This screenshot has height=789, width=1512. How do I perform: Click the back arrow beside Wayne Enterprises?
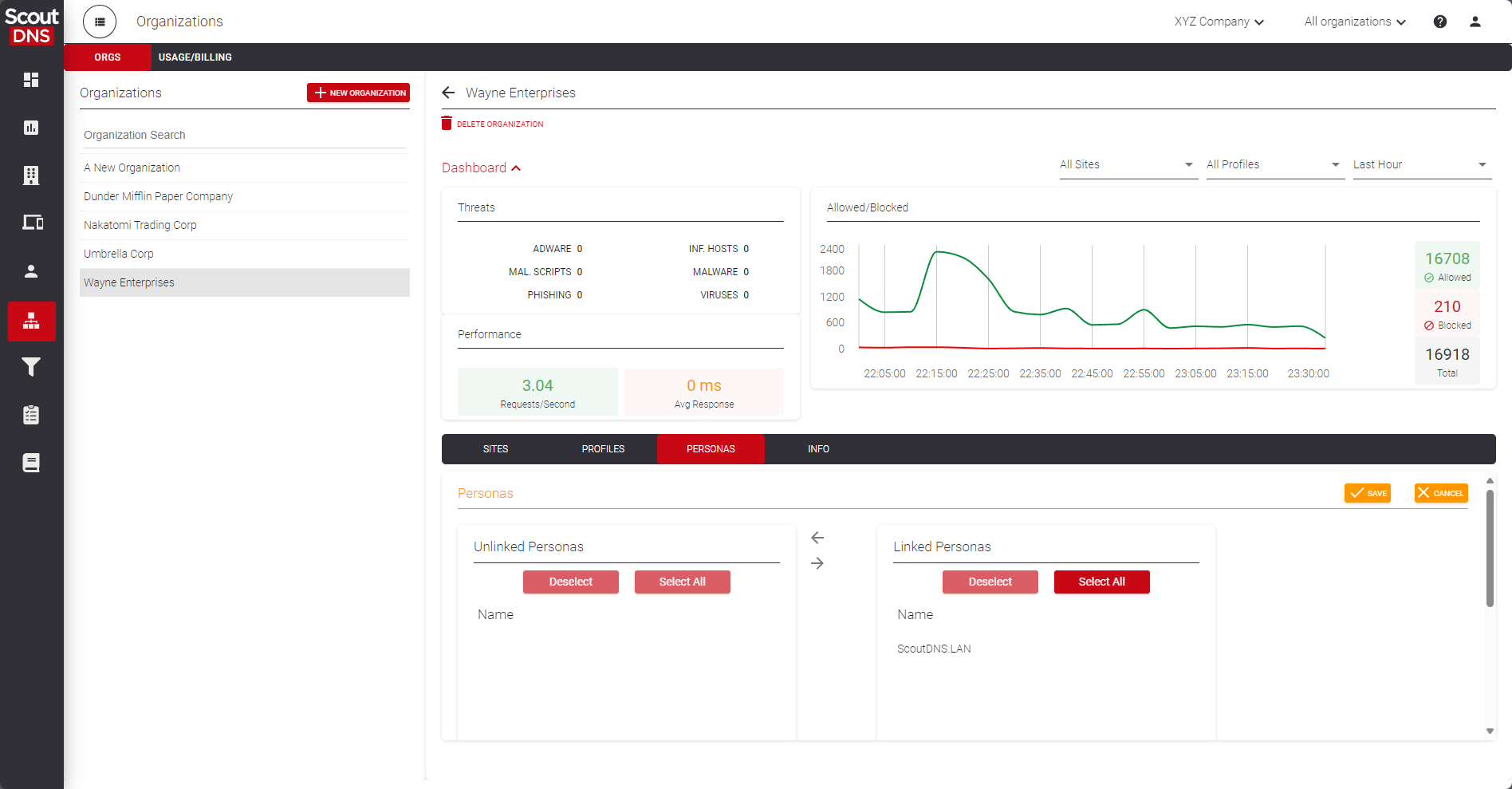[448, 93]
